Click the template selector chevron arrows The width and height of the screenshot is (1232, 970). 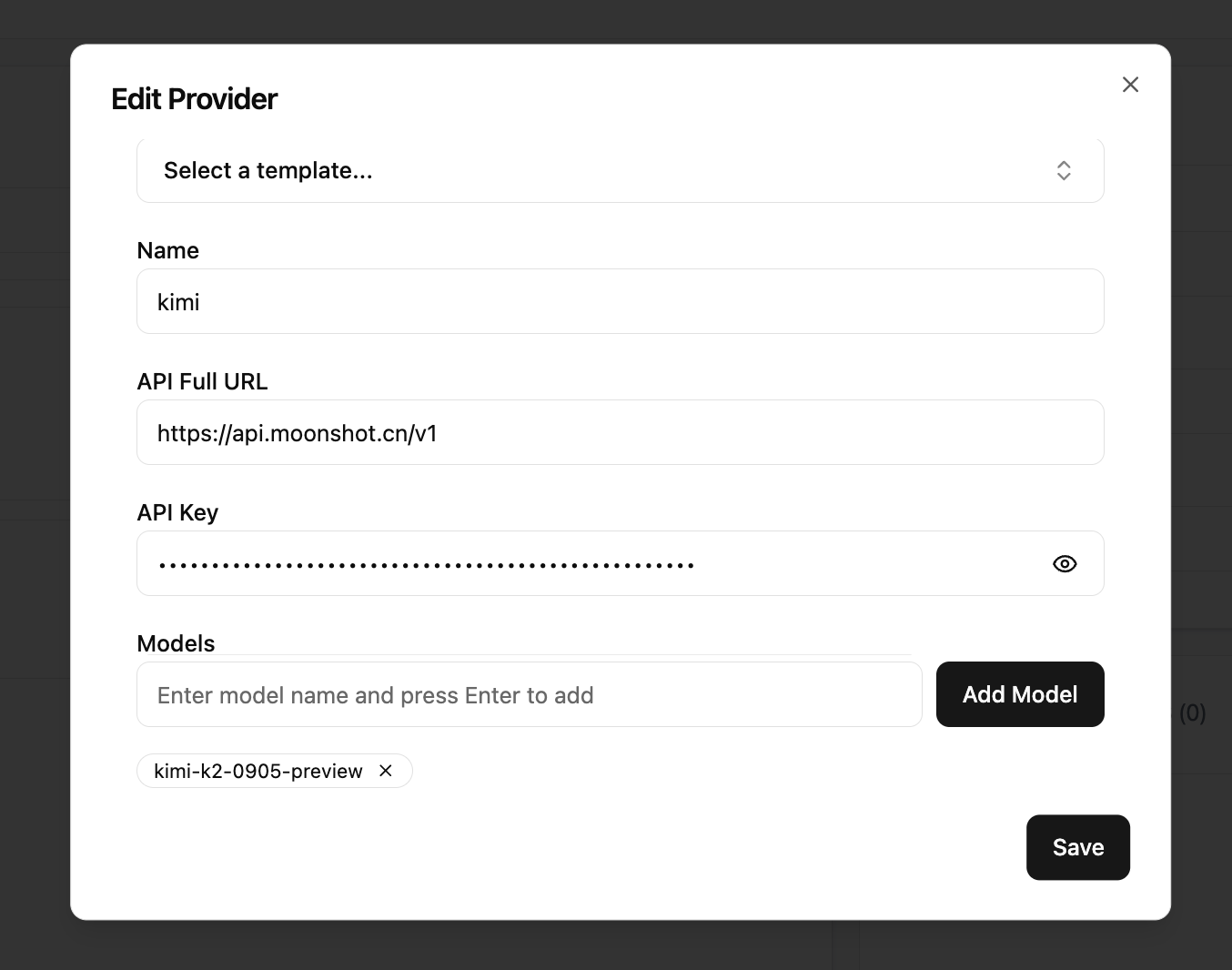[x=1063, y=171]
